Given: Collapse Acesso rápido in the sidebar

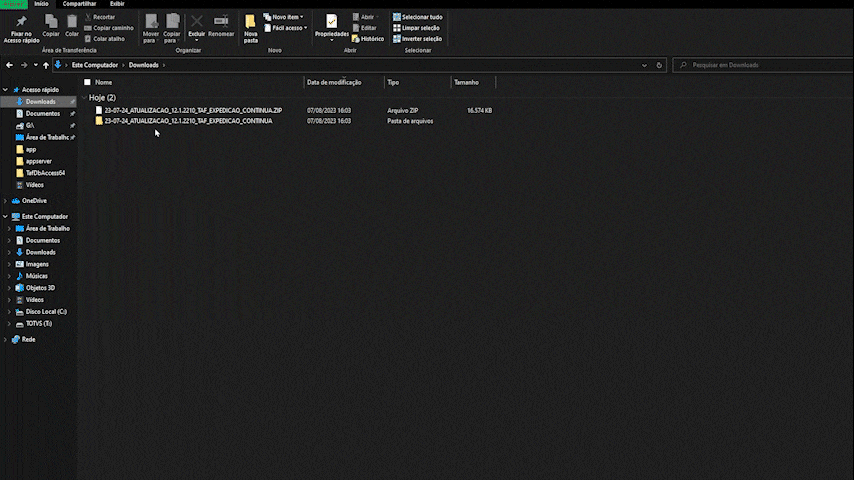Looking at the screenshot, I should click(x=5, y=89).
